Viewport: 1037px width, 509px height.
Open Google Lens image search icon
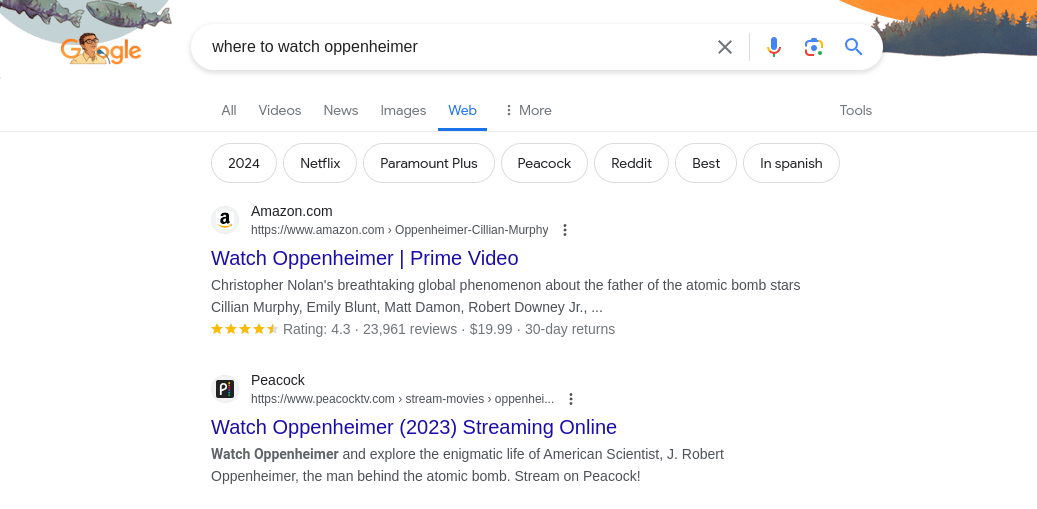click(813, 47)
